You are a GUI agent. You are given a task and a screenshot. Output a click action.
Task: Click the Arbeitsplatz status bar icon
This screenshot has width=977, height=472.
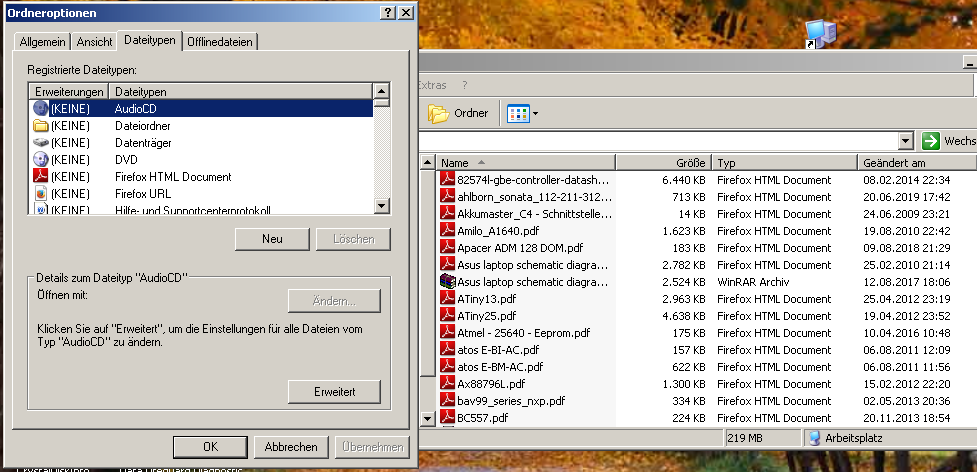pyautogui.click(x=814, y=438)
